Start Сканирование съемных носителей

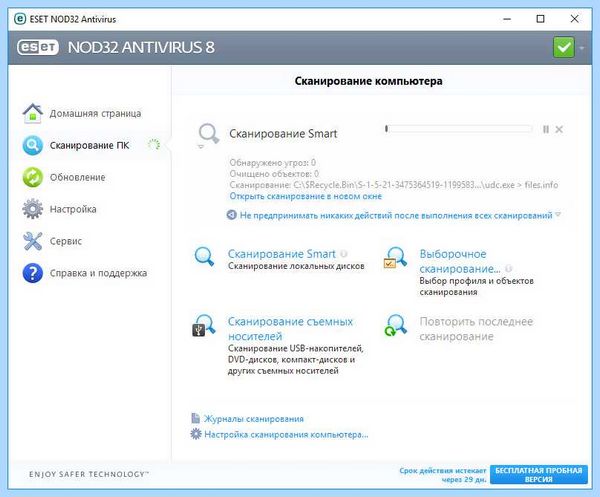[290, 329]
